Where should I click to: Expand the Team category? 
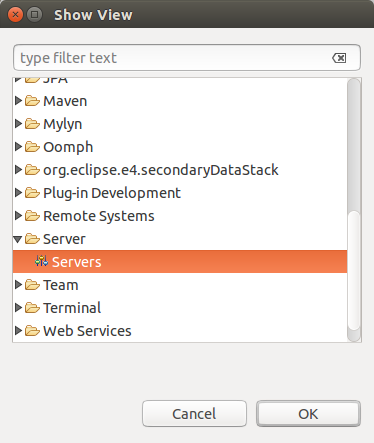click(x=18, y=285)
